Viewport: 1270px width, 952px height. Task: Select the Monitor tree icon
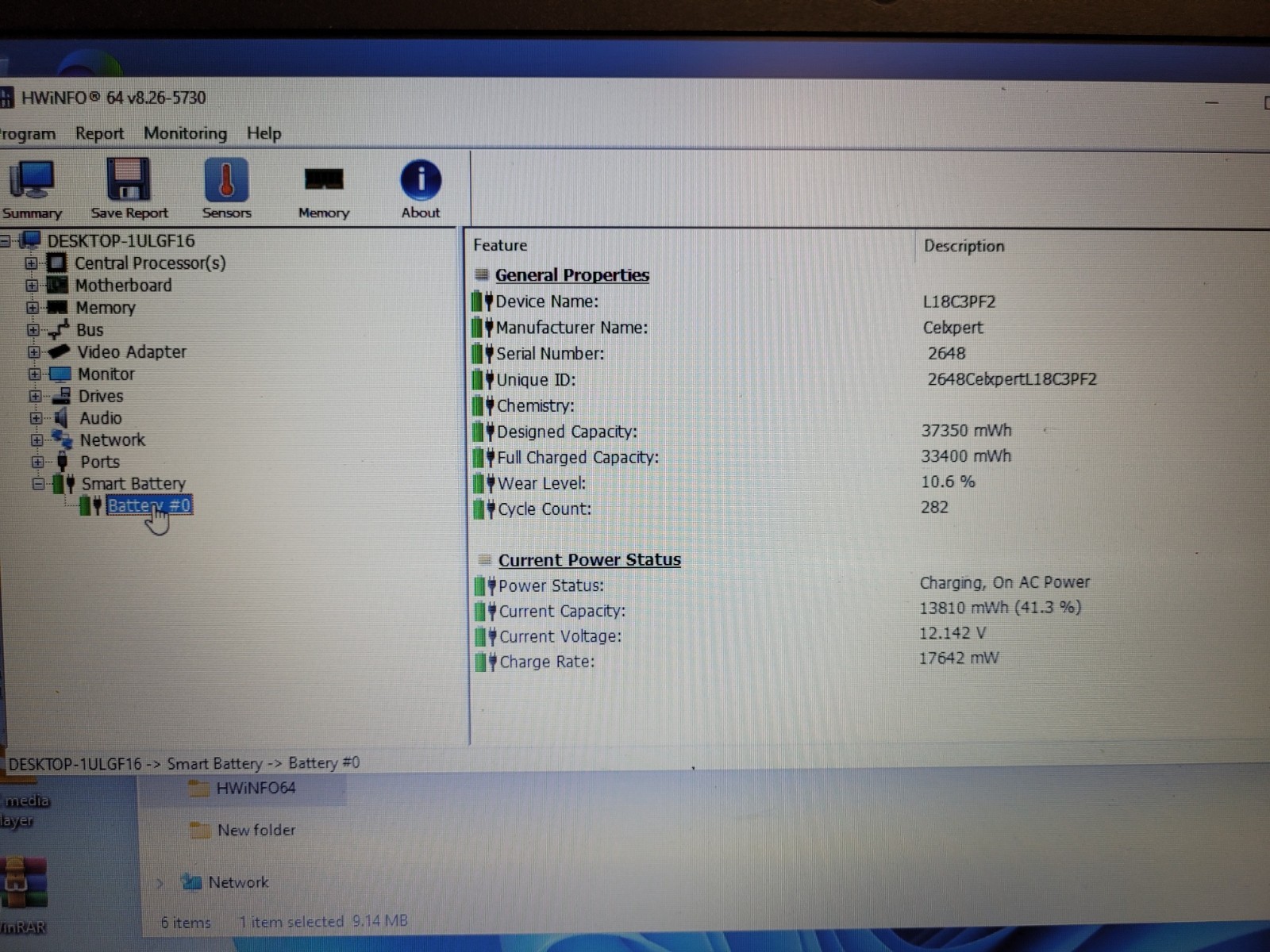click(60, 374)
